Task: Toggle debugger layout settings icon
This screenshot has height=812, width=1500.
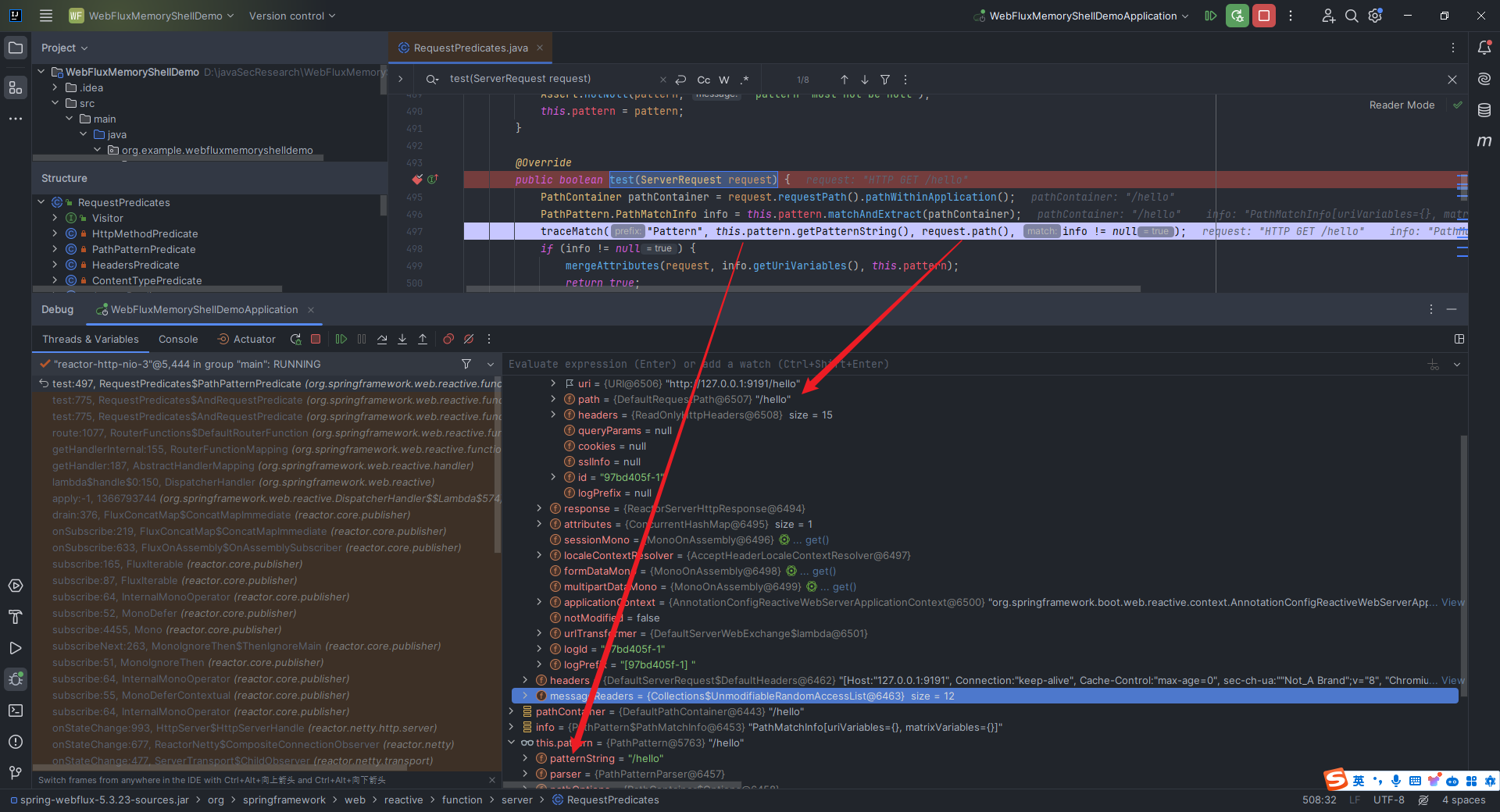Action: pyautogui.click(x=1459, y=339)
